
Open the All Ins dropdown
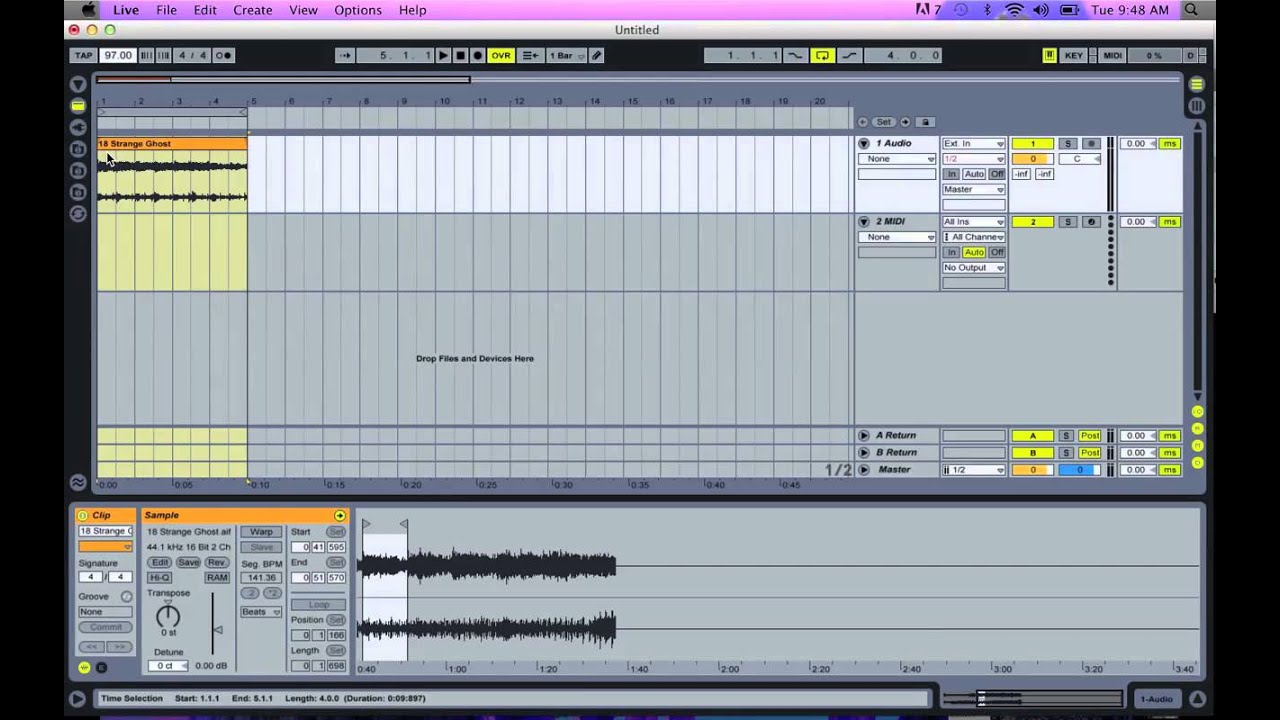(x=973, y=221)
